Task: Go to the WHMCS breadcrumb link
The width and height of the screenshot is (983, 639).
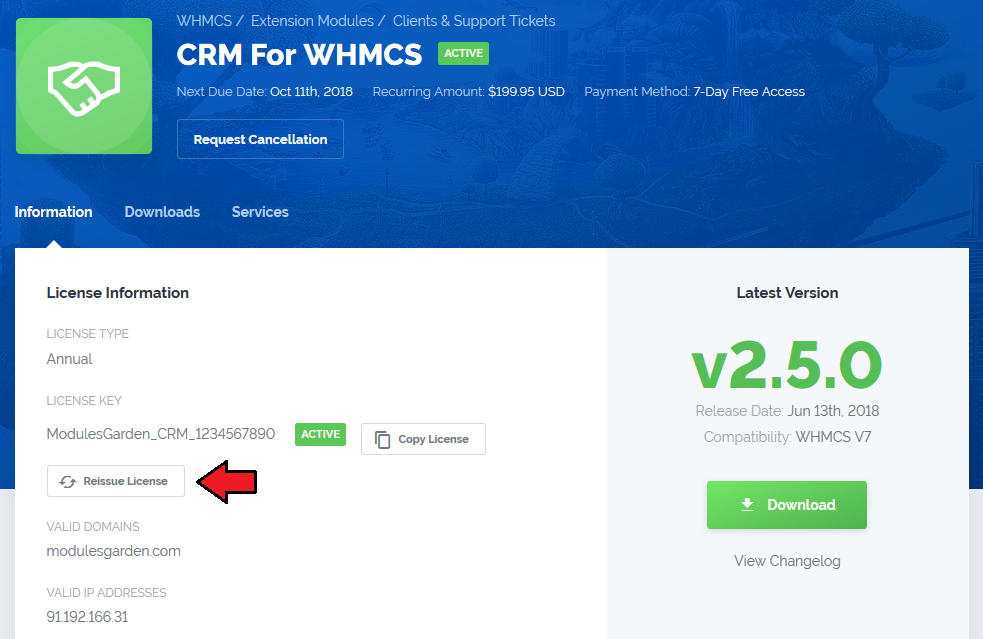Action: pos(204,21)
